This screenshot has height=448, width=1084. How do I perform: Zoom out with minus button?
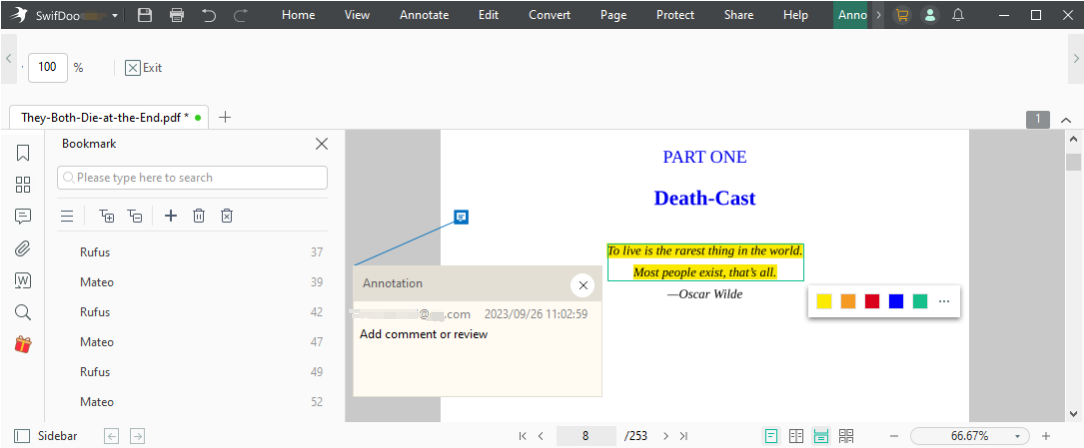coord(894,436)
